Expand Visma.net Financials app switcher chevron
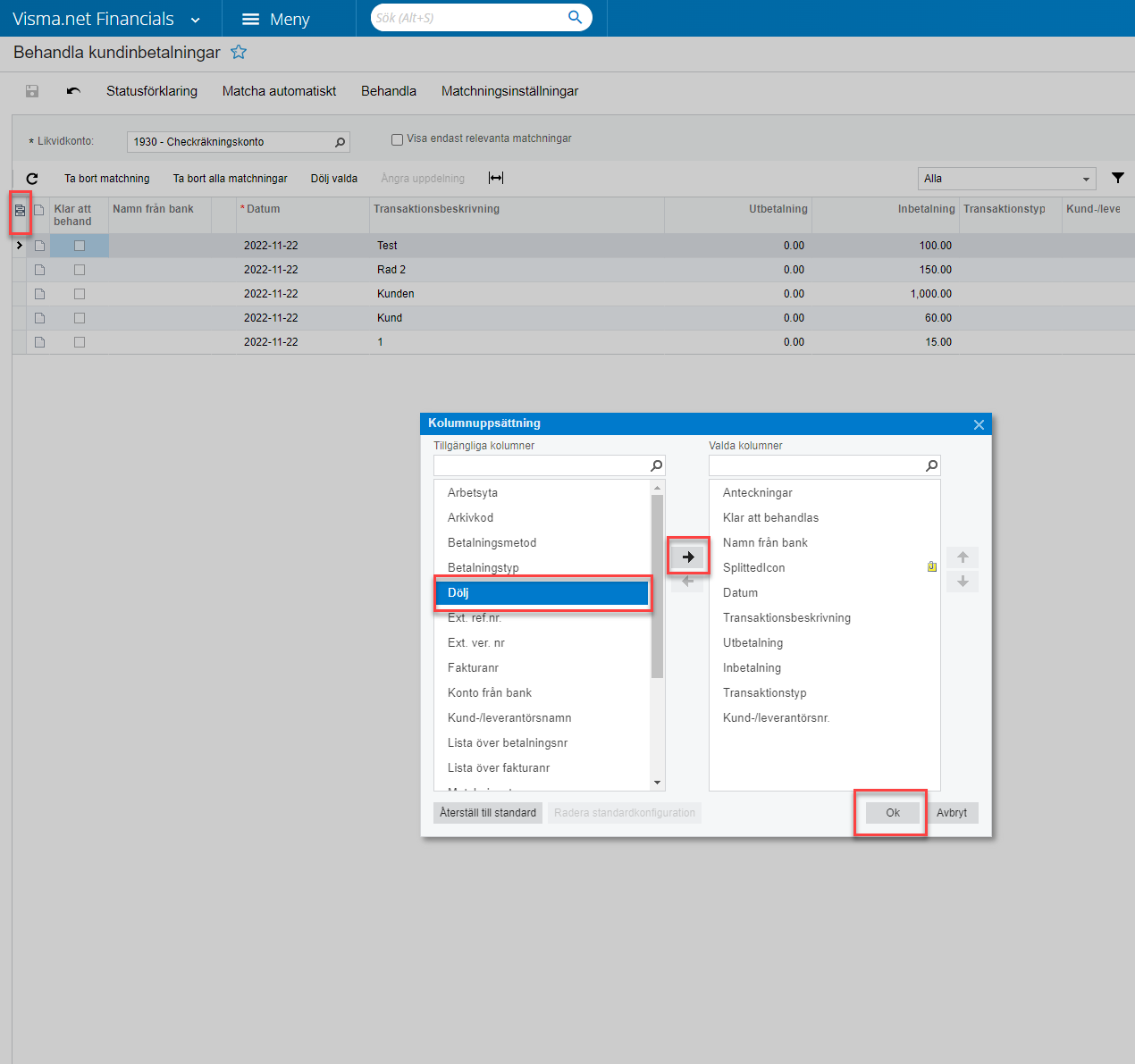Screen dimensions: 1135x1064 (196, 20)
